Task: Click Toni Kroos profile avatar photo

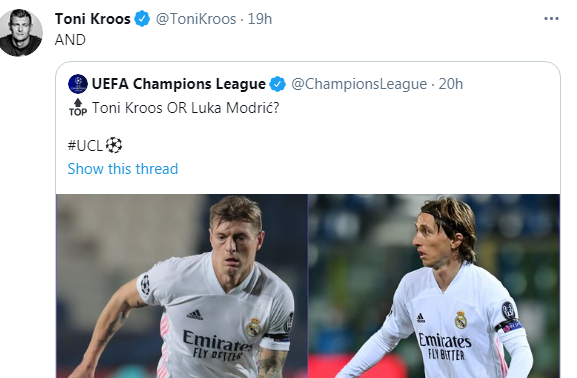Action: click(x=21, y=33)
